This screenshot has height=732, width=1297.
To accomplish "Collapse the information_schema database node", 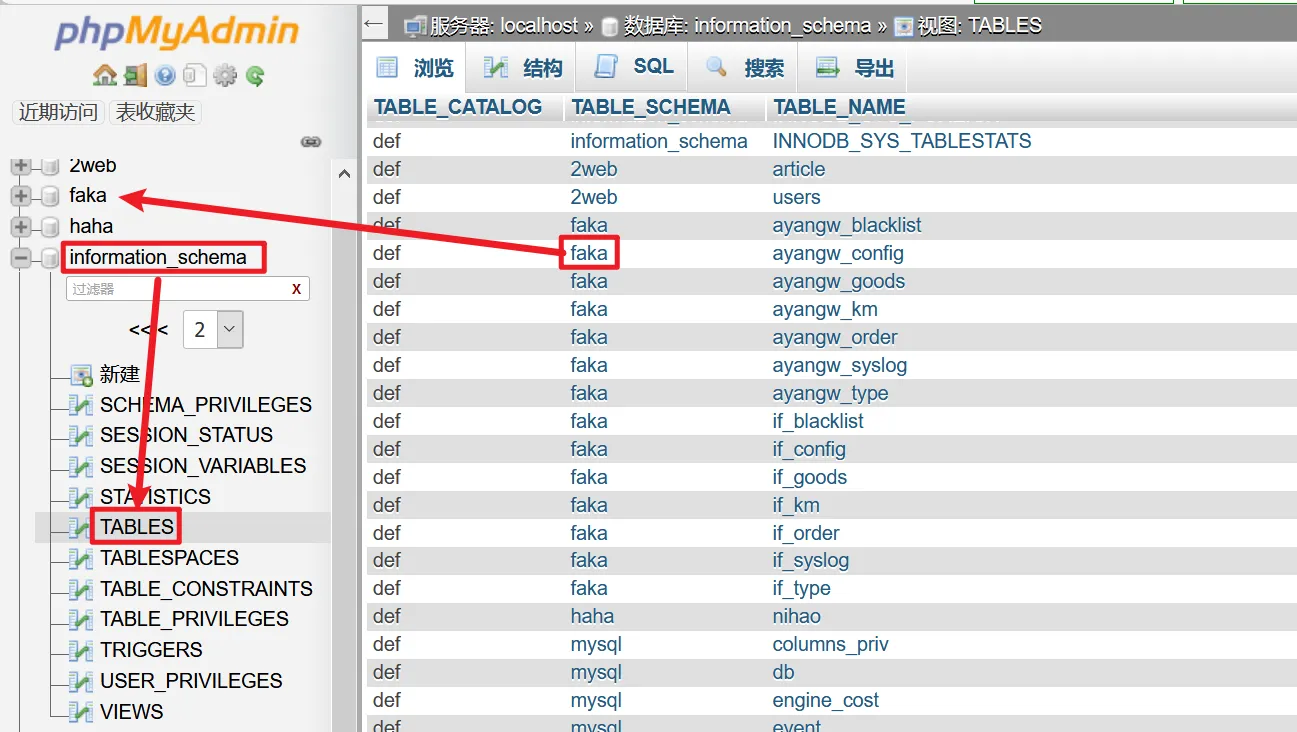I will 21,258.
